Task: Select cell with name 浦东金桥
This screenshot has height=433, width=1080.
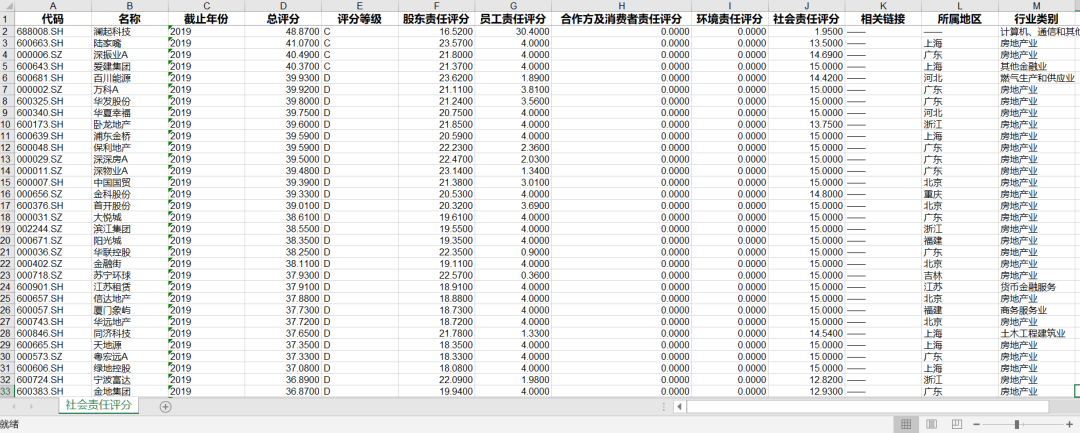Action: pyautogui.click(x=129, y=136)
